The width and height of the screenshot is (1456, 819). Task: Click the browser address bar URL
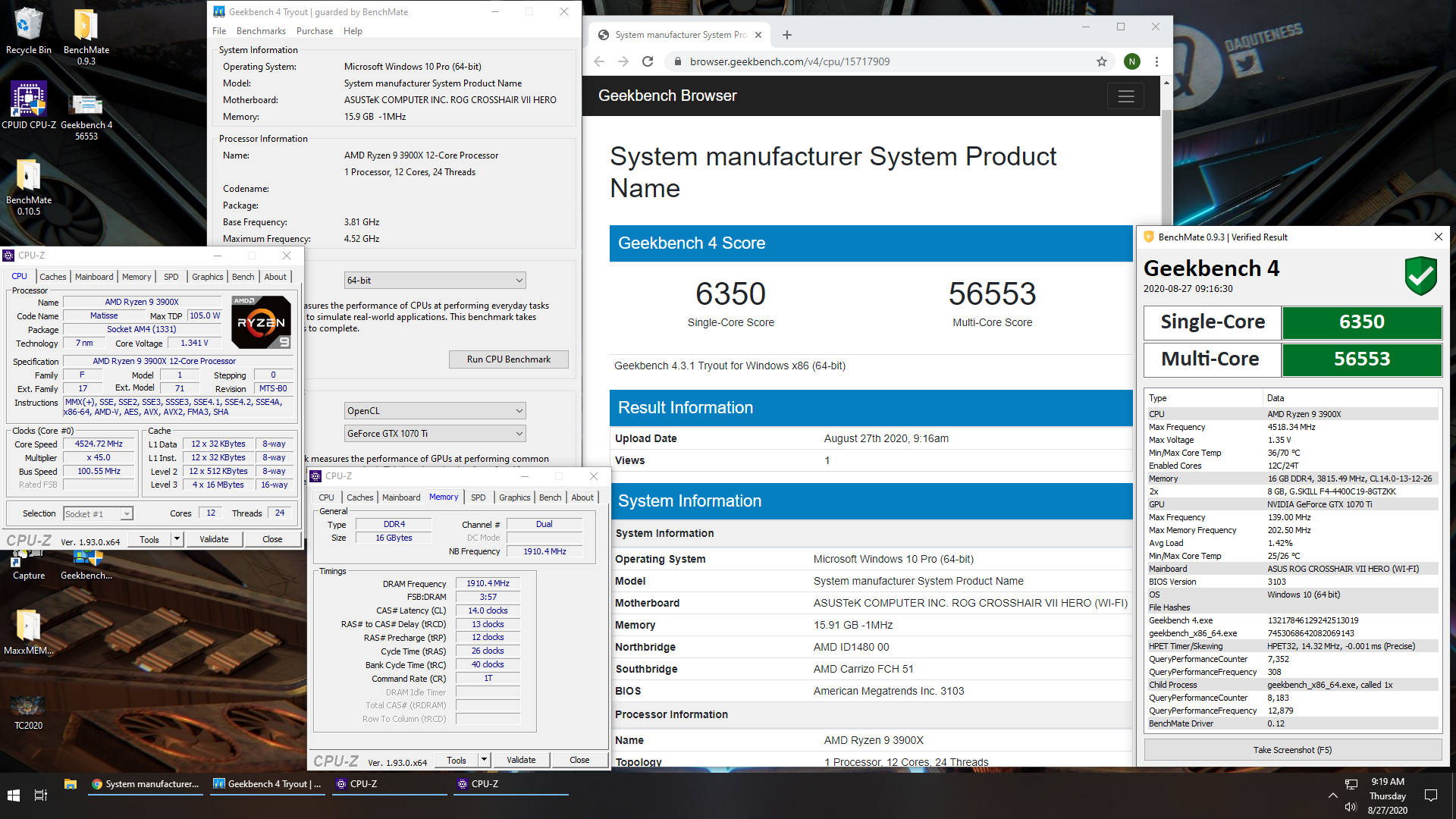click(x=789, y=61)
